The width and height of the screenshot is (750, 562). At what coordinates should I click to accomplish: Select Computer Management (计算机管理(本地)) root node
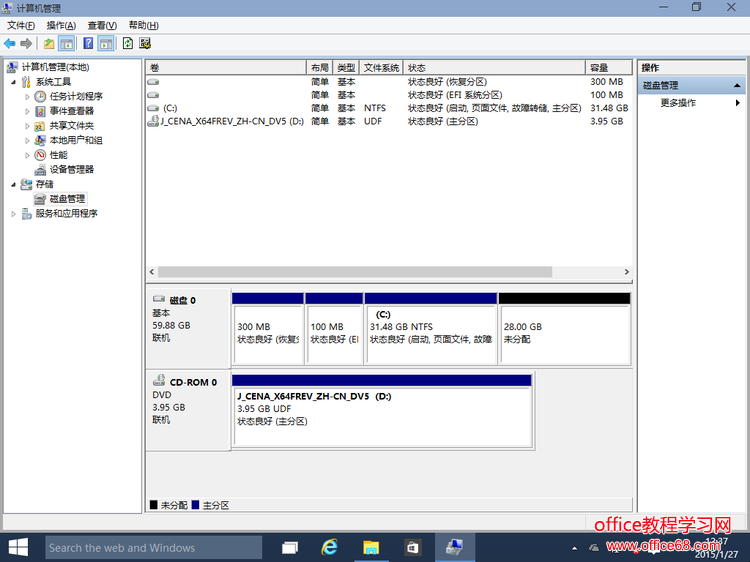tap(55, 67)
